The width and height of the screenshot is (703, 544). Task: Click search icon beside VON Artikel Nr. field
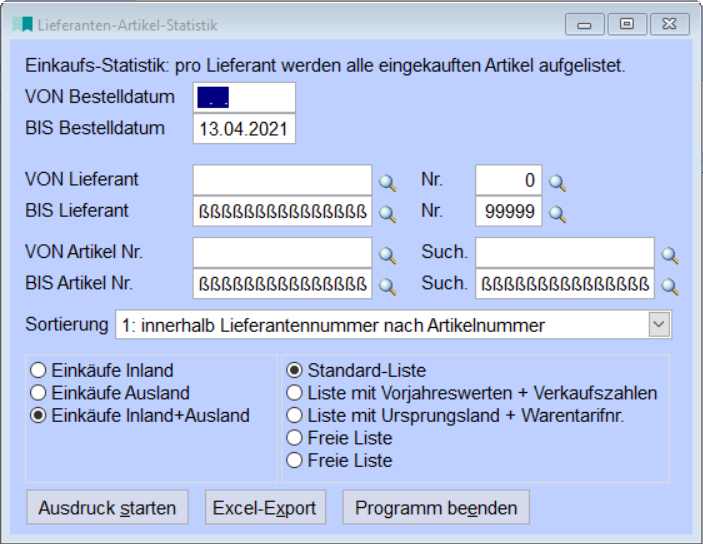pos(386,256)
